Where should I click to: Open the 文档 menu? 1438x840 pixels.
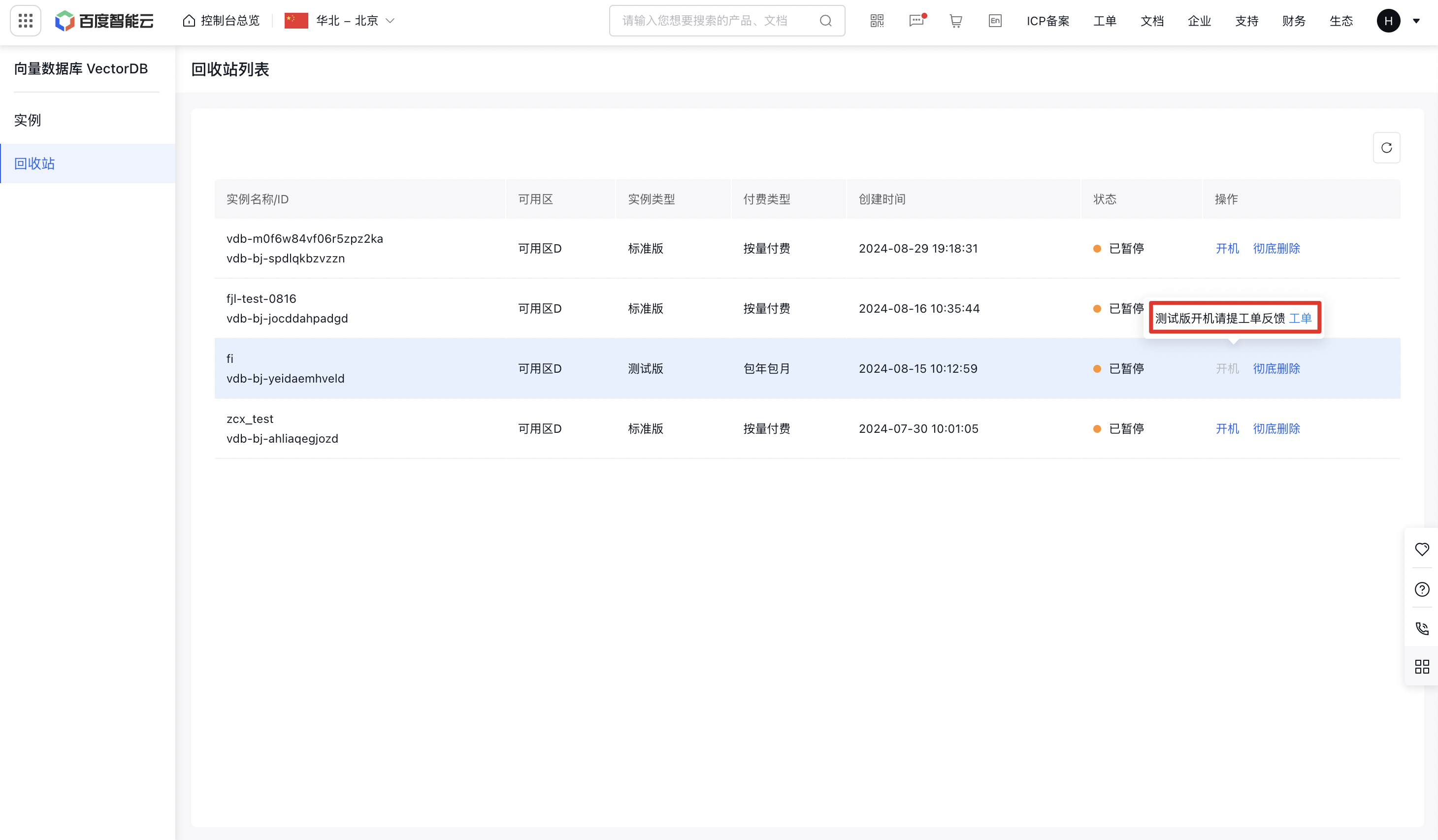[1151, 21]
